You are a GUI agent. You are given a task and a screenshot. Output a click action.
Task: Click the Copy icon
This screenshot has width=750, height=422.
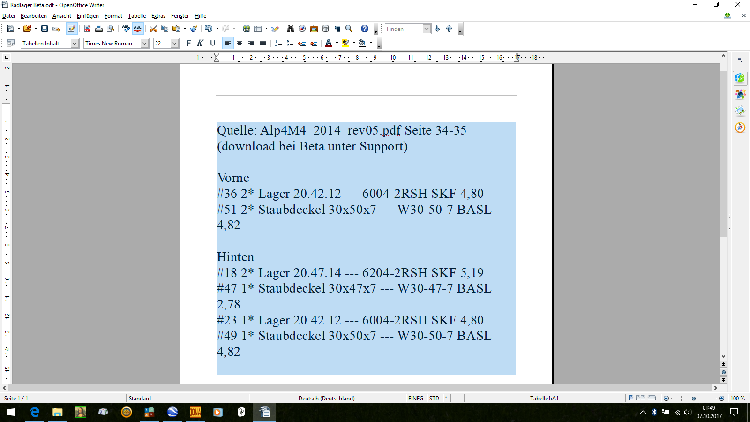tap(165, 29)
